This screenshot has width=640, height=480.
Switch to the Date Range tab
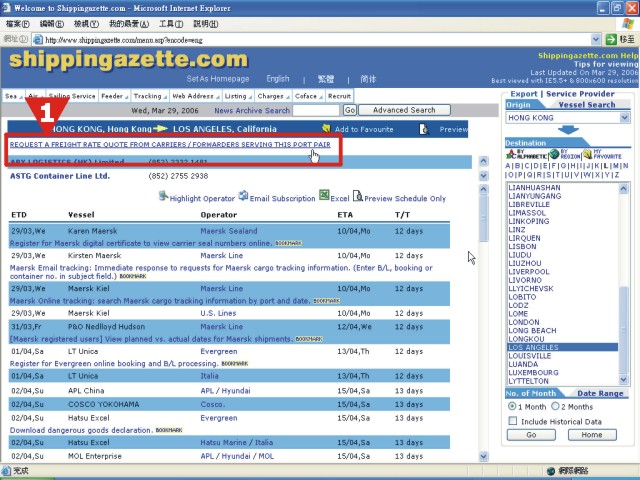coord(600,394)
